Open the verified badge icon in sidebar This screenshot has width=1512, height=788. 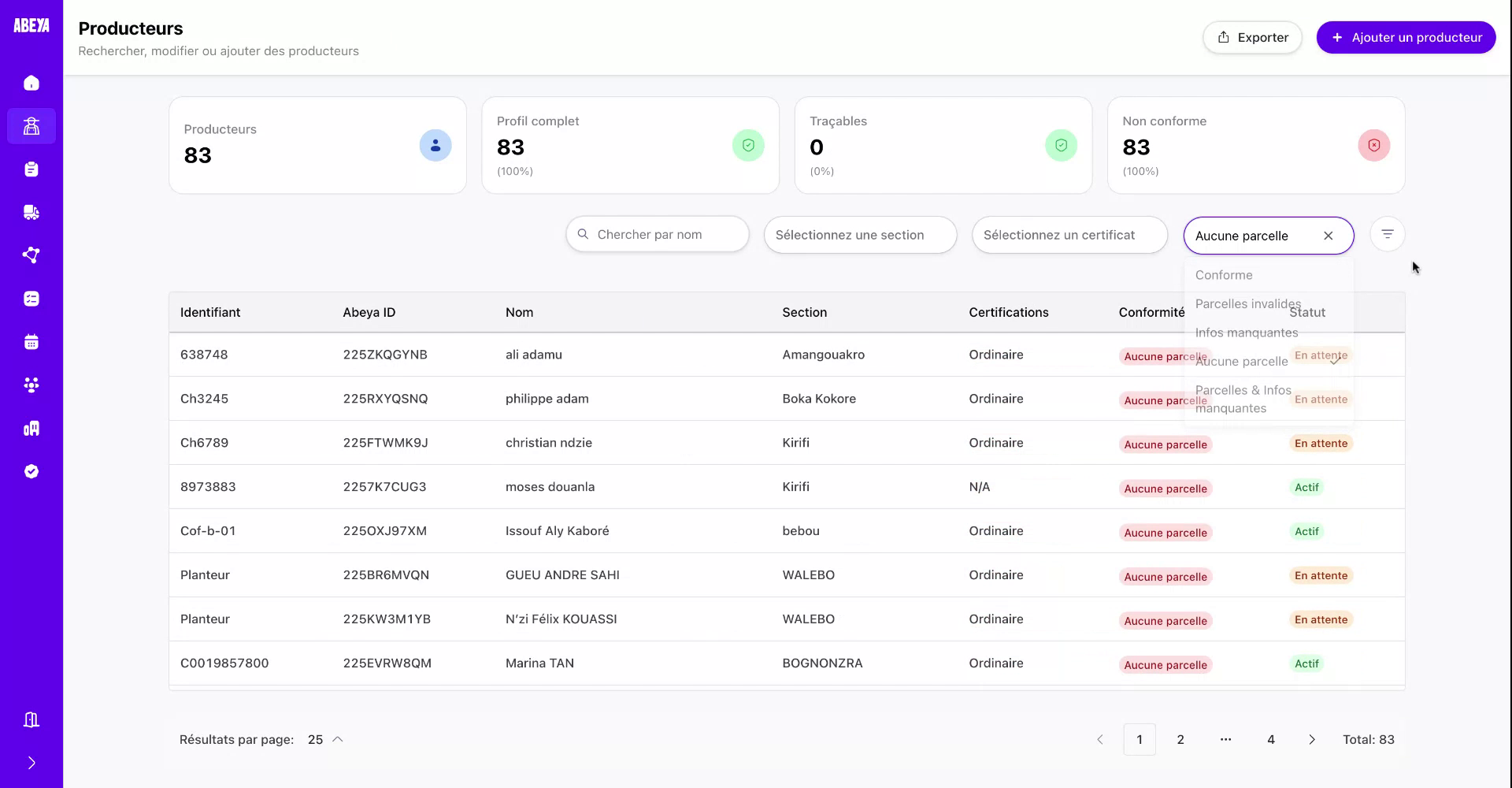coord(31,471)
